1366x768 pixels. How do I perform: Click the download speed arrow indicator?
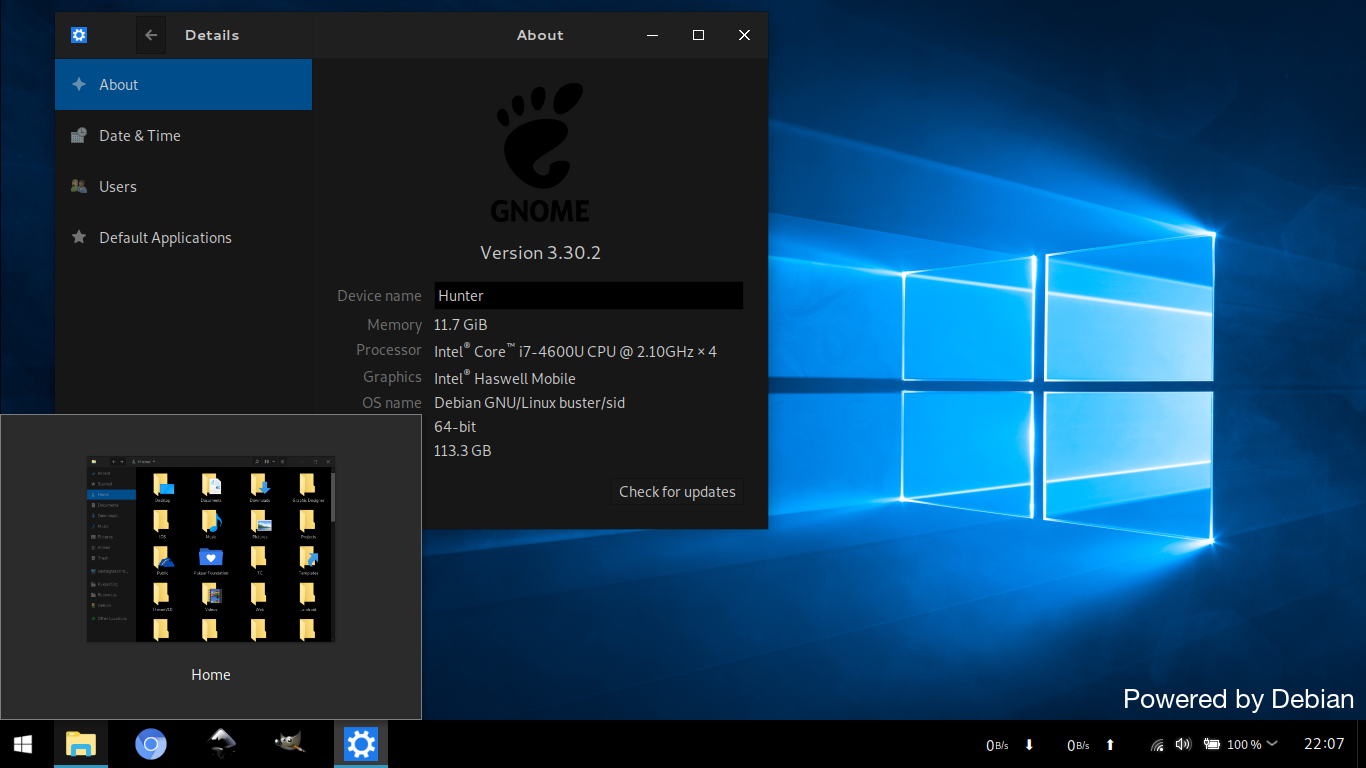click(1029, 745)
